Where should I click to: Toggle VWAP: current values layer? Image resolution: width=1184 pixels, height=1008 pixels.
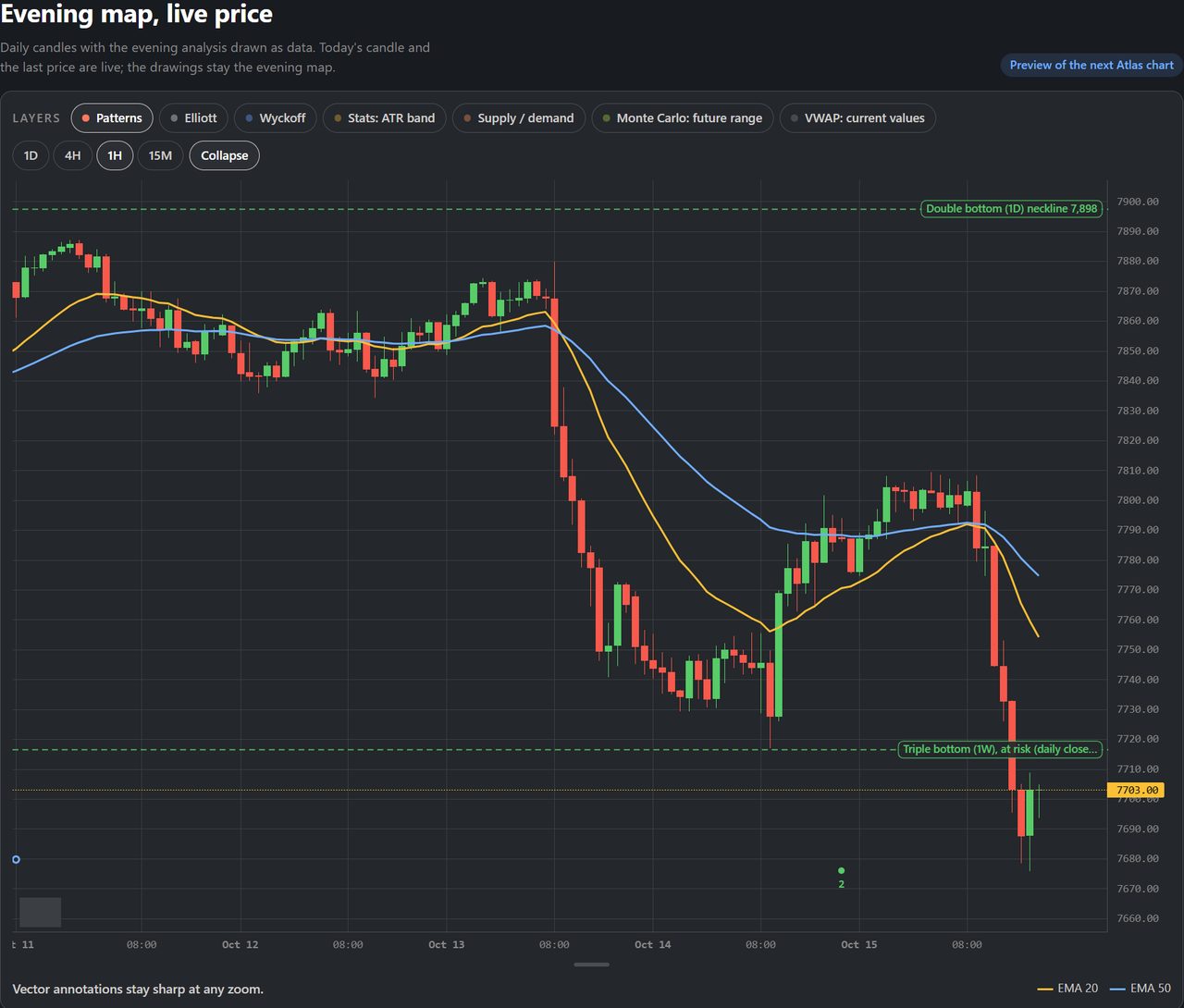click(x=857, y=118)
